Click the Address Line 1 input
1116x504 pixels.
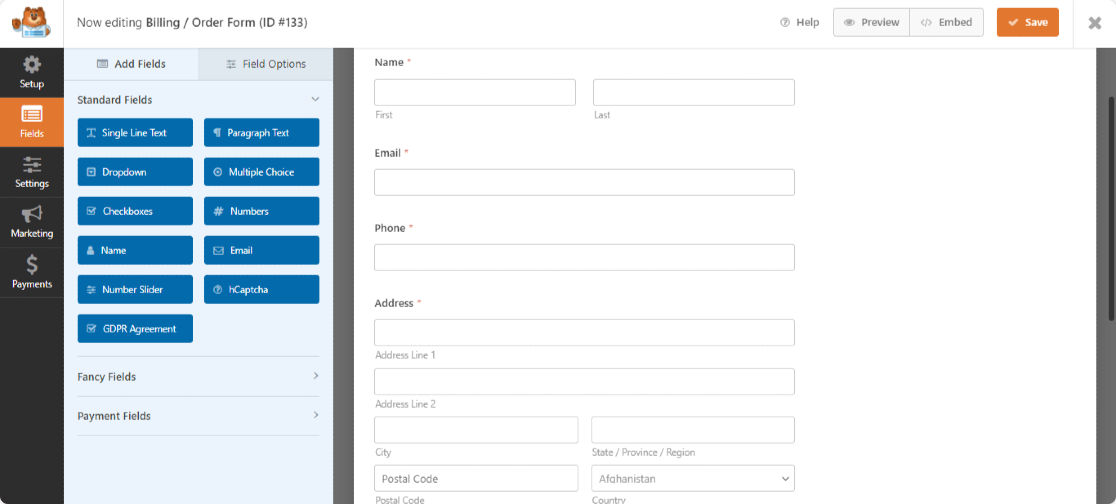coord(584,332)
